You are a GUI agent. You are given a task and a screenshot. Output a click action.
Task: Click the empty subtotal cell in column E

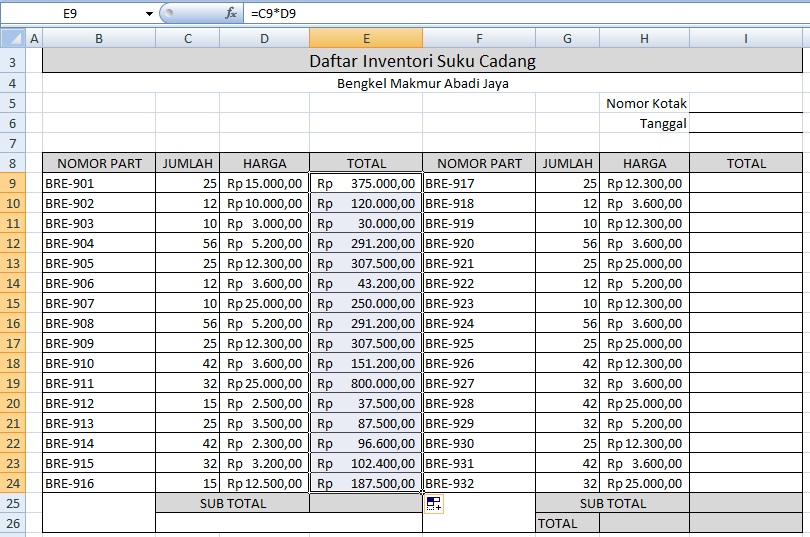click(366, 503)
